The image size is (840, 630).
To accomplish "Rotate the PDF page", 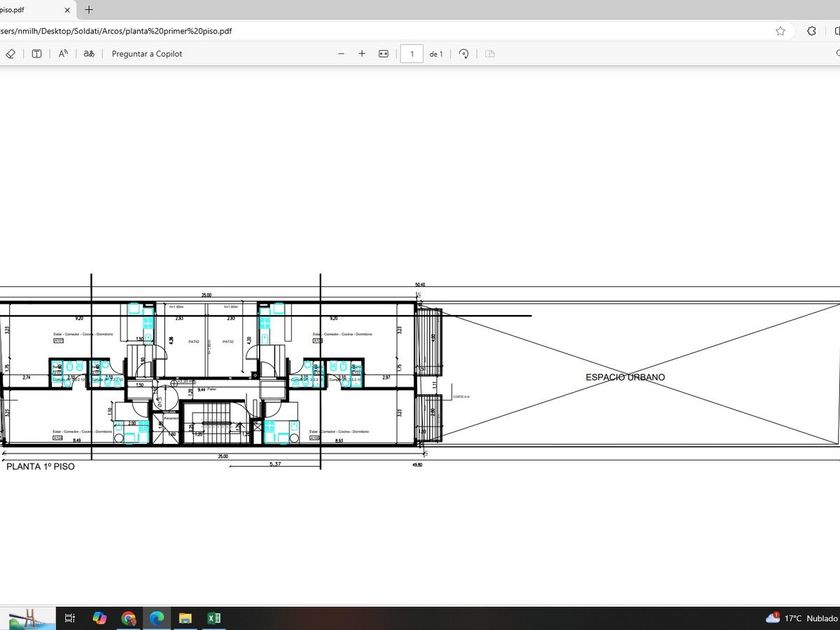I will click(464, 54).
